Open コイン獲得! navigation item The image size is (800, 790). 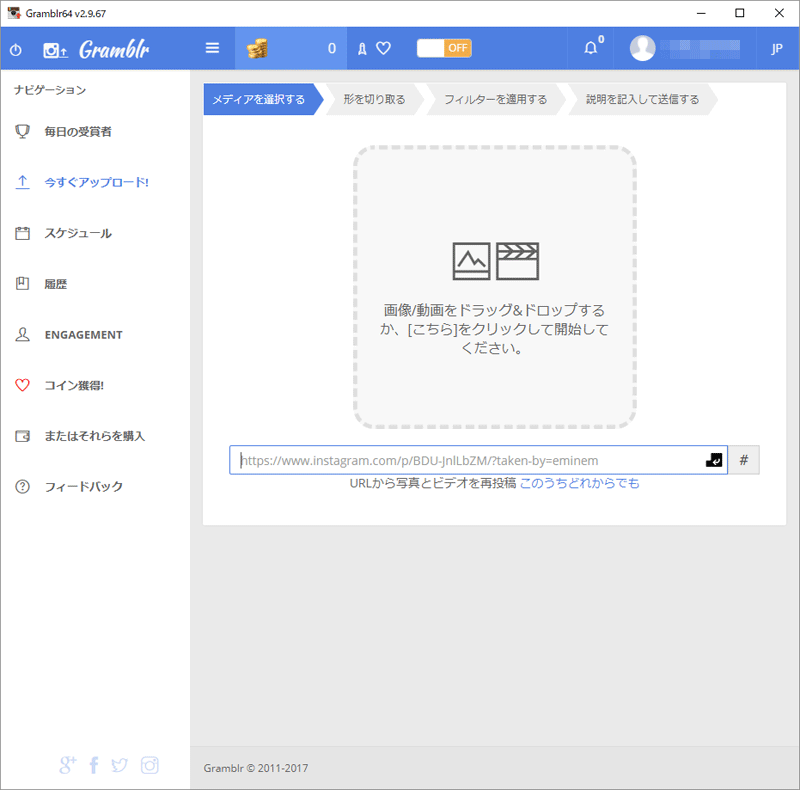(74, 385)
